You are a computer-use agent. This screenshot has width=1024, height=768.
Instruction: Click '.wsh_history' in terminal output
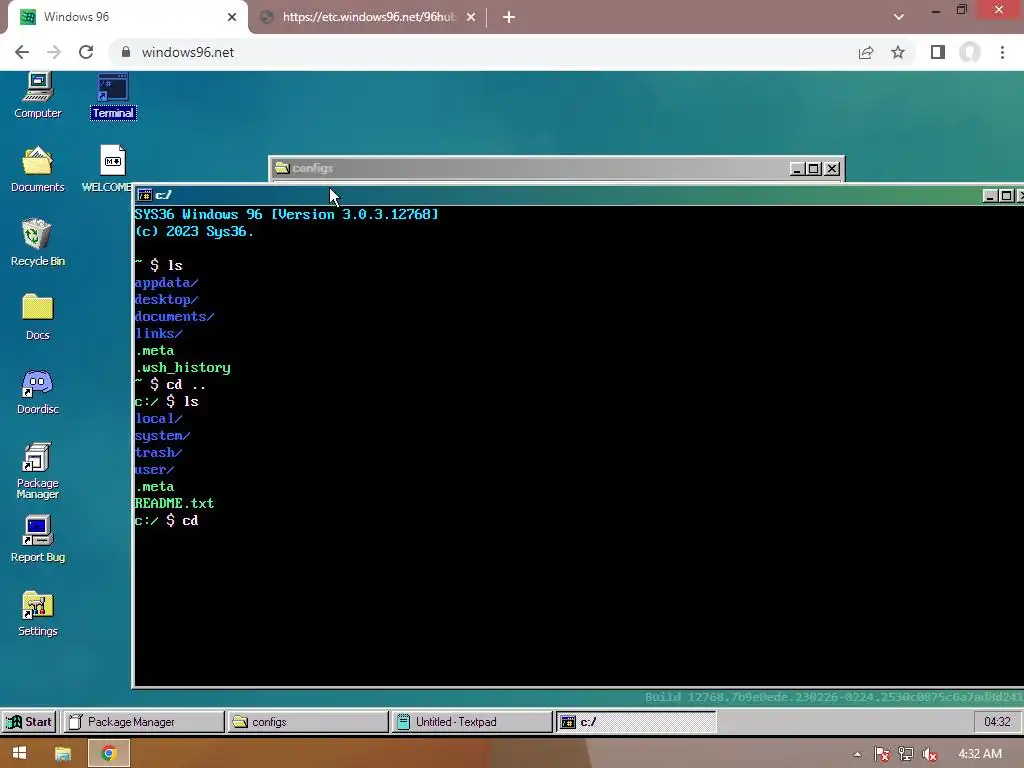pos(182,368)
